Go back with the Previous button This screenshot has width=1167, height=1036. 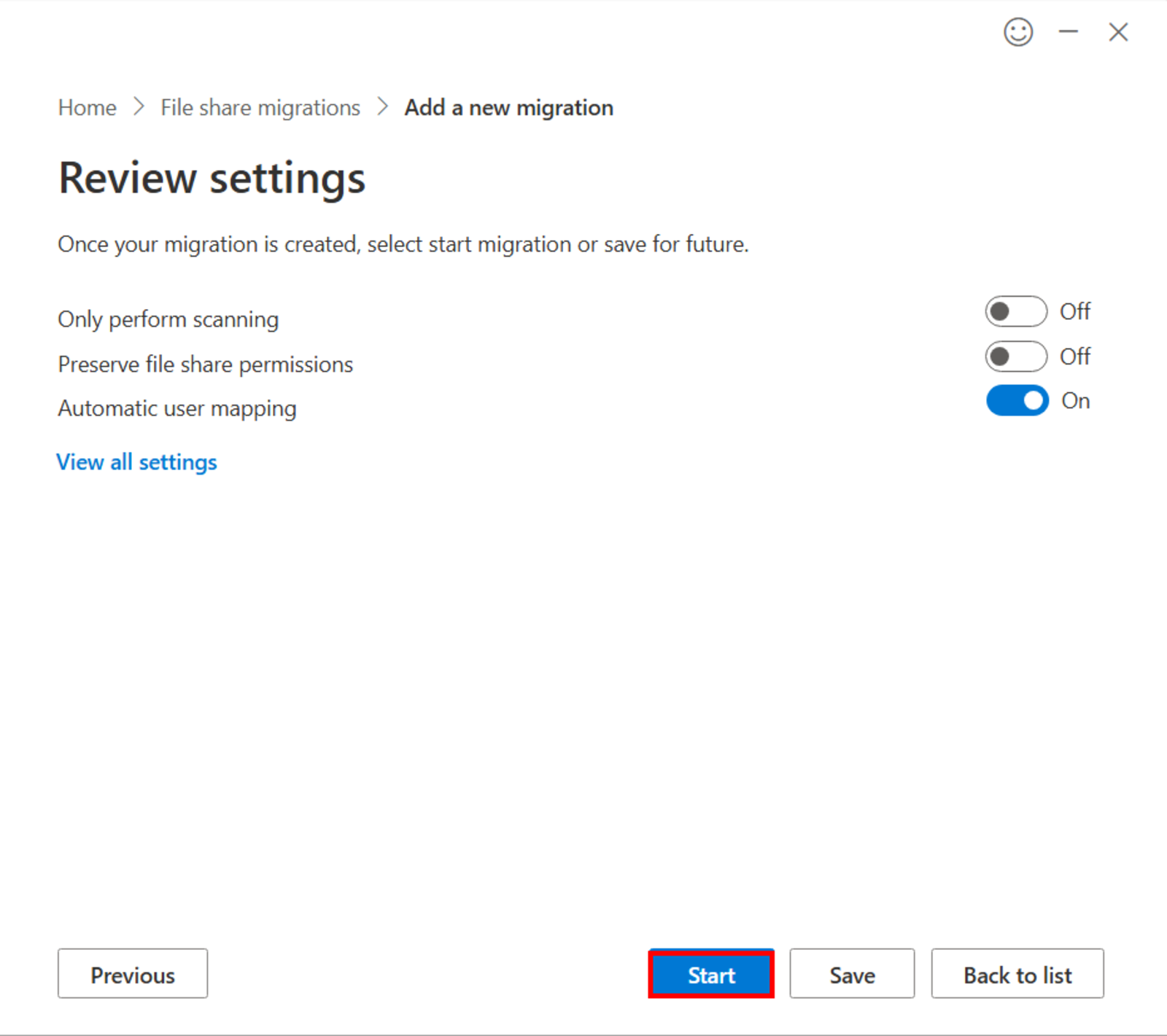(133, 974)
